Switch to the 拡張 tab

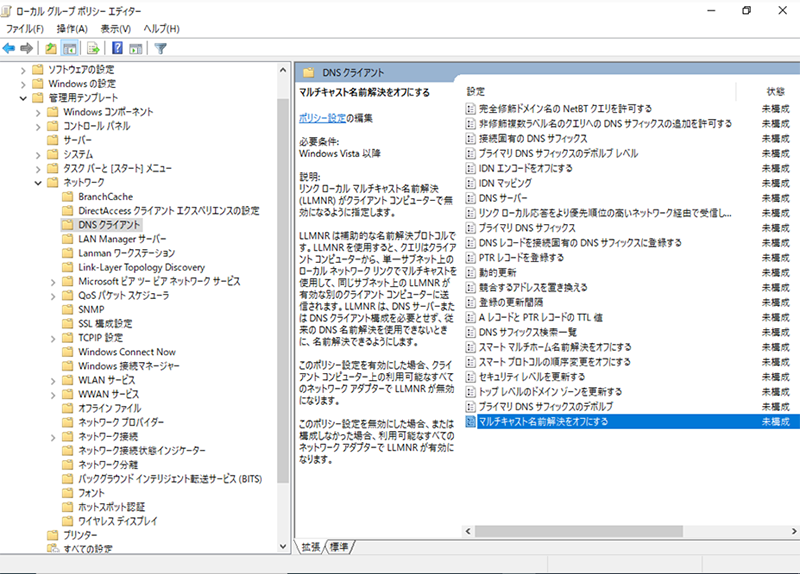point(311,547)
